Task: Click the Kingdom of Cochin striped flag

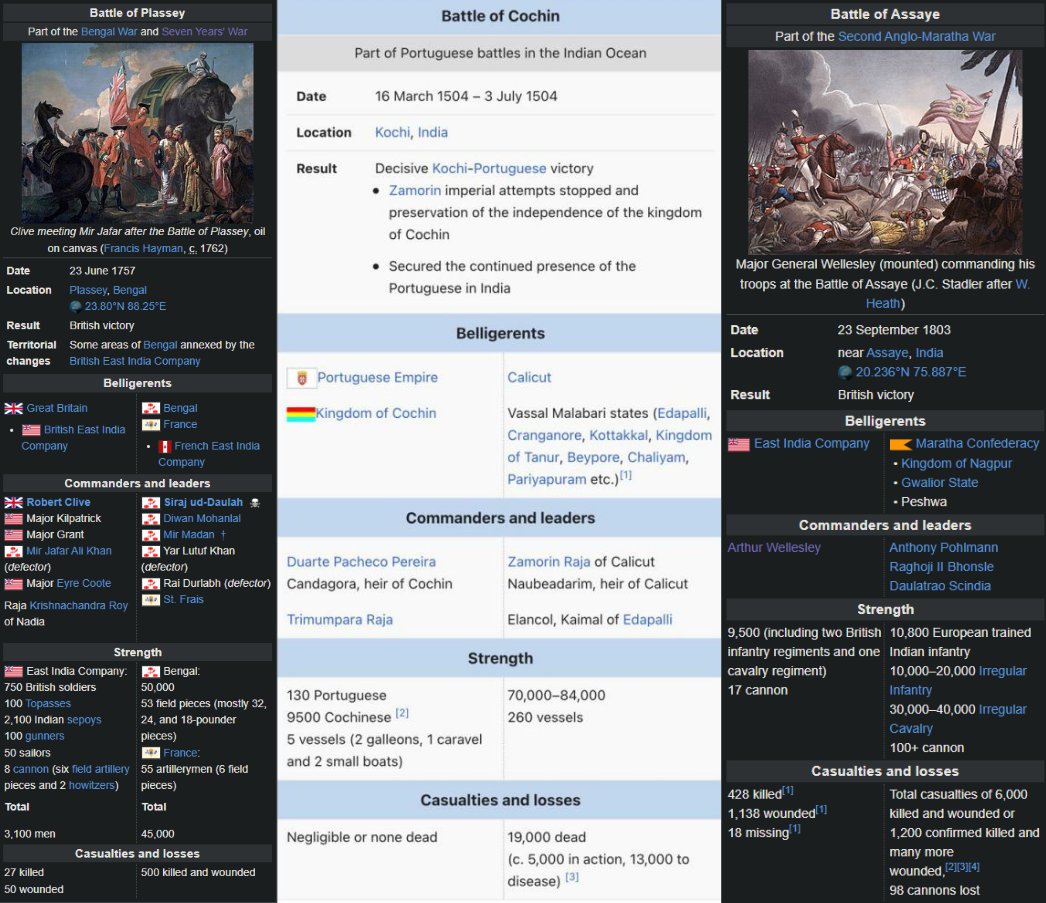Action: pos(301,414)
